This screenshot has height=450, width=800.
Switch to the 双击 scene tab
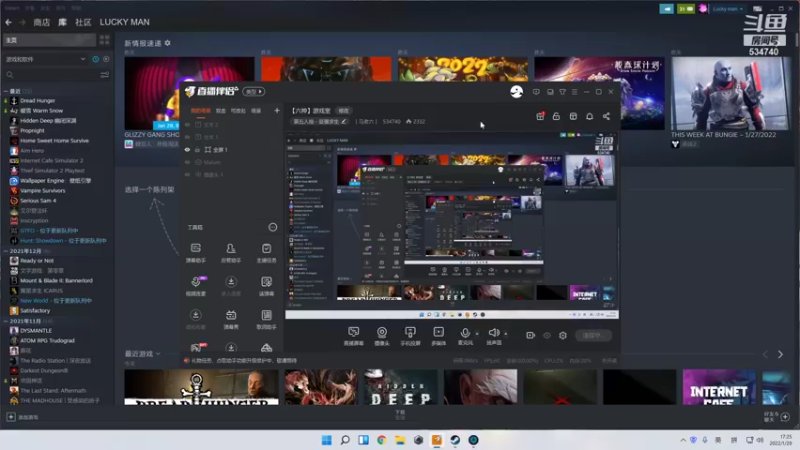pos(220,111)
